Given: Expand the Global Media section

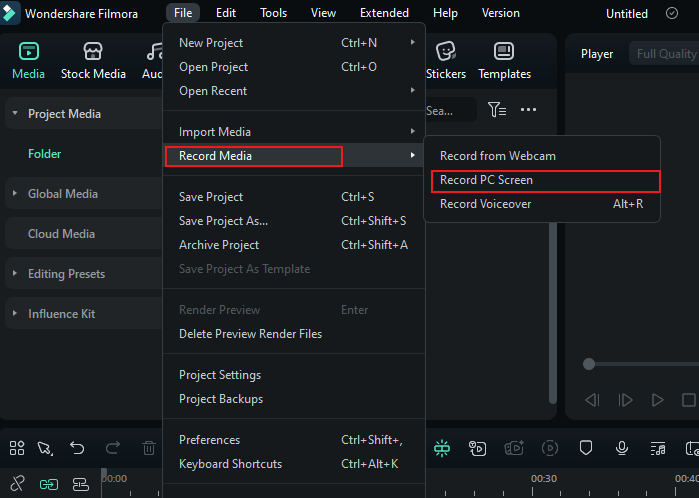Looking at the screenshot, I should (62, 194).
